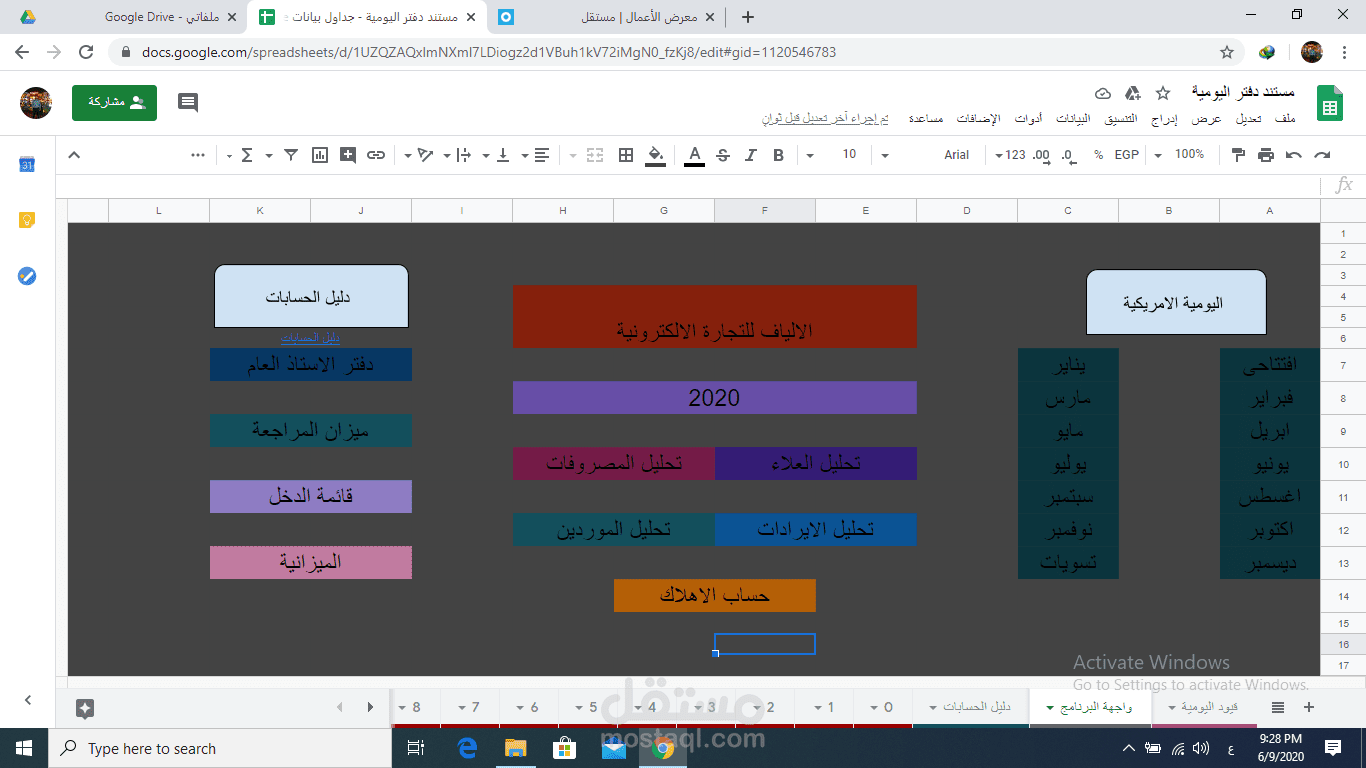This screenshot has height=768, width=1366.
Task: Apply strikethrough formatting from the toolbar
Action: point(722,155)
